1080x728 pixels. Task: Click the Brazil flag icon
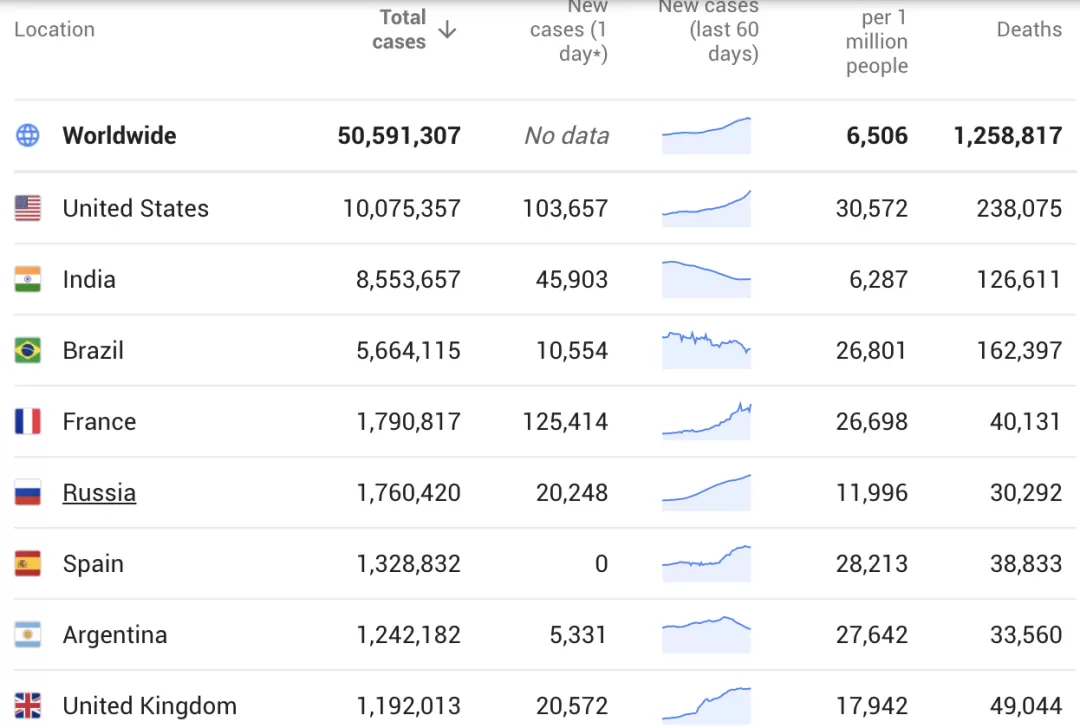click(x=28, y=350)
